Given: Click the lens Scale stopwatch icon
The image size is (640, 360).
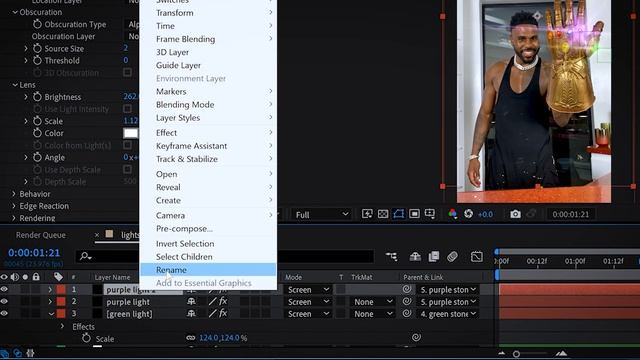Looking at the screenshot, I should click(37, 121).
